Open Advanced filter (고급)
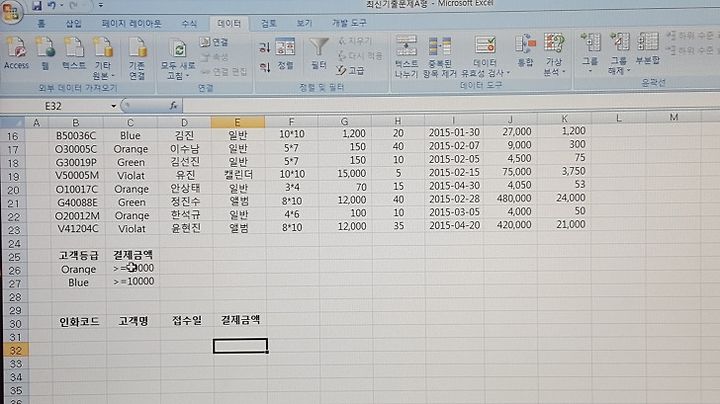720x404 pixels. [x=350, y=71]
